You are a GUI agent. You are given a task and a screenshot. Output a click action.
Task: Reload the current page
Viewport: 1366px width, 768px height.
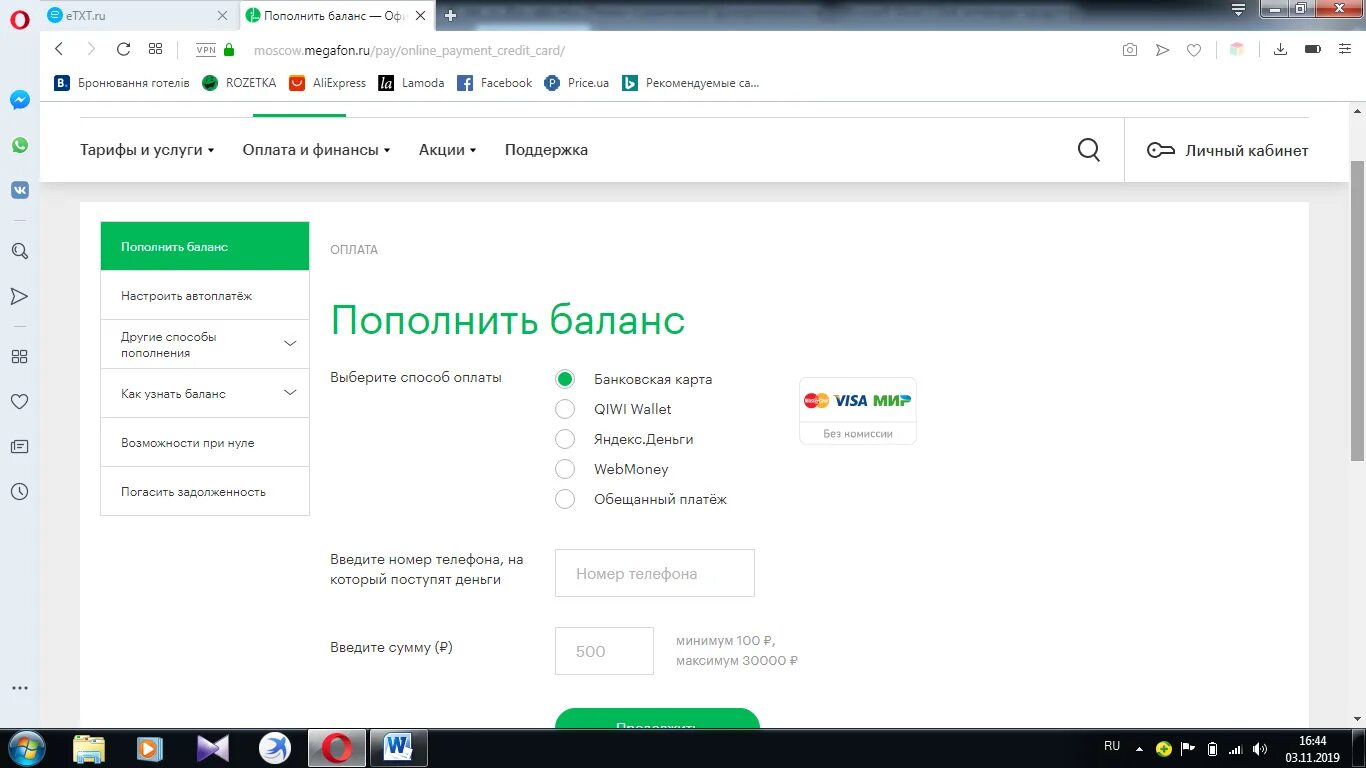pyautogui.click(x=123, y=49)
